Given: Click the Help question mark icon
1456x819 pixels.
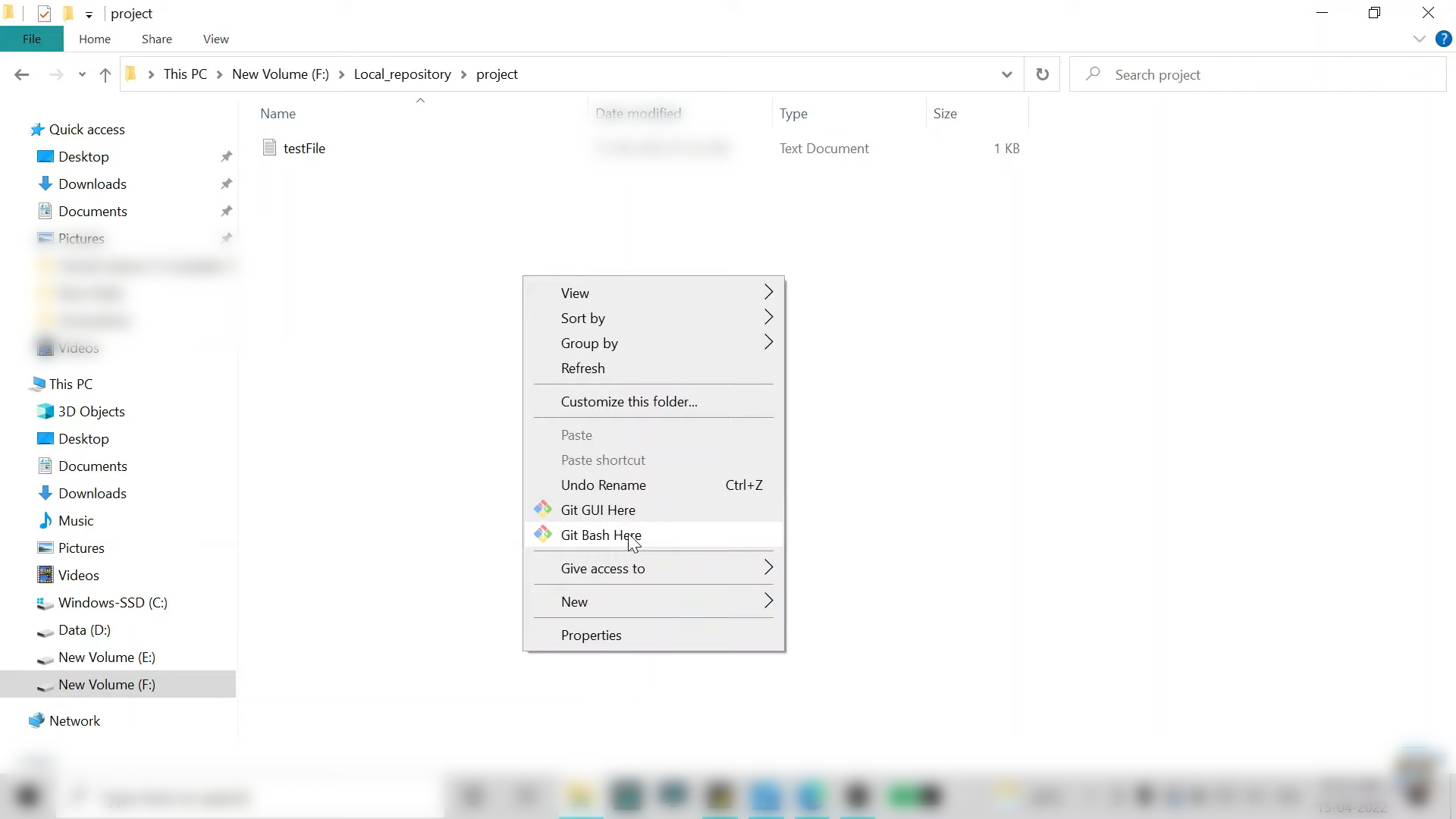Looking at the screenshot, I should 1444,39.
